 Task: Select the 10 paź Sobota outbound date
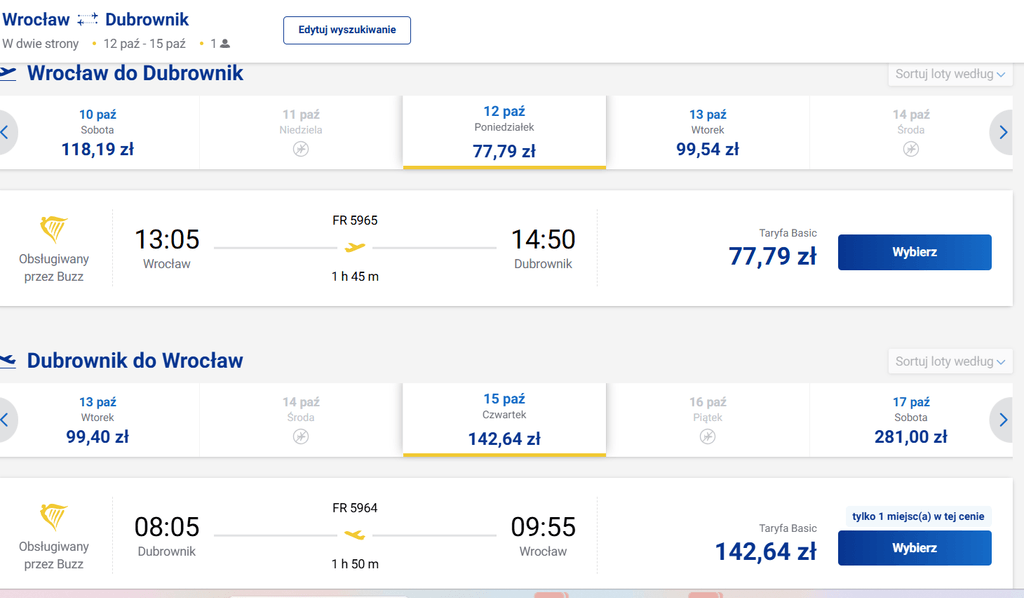pyautogui.click(x=98, y=133)
